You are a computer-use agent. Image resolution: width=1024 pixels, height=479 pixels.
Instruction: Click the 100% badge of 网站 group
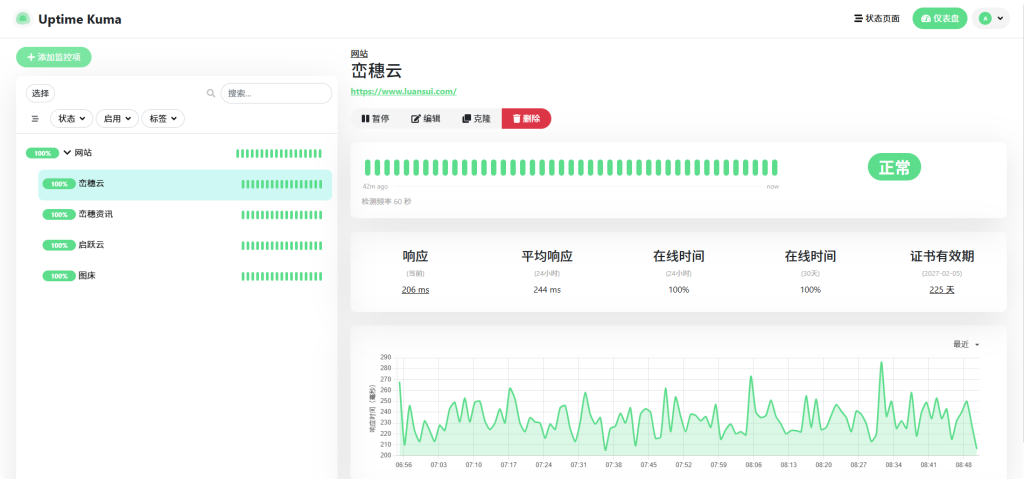(42, 153)
